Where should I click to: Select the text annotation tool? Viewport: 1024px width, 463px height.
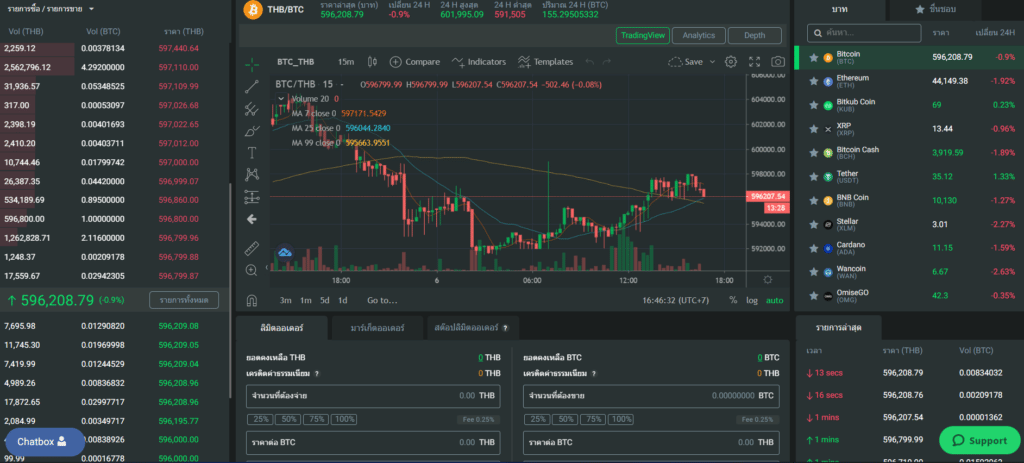[251, 153]
